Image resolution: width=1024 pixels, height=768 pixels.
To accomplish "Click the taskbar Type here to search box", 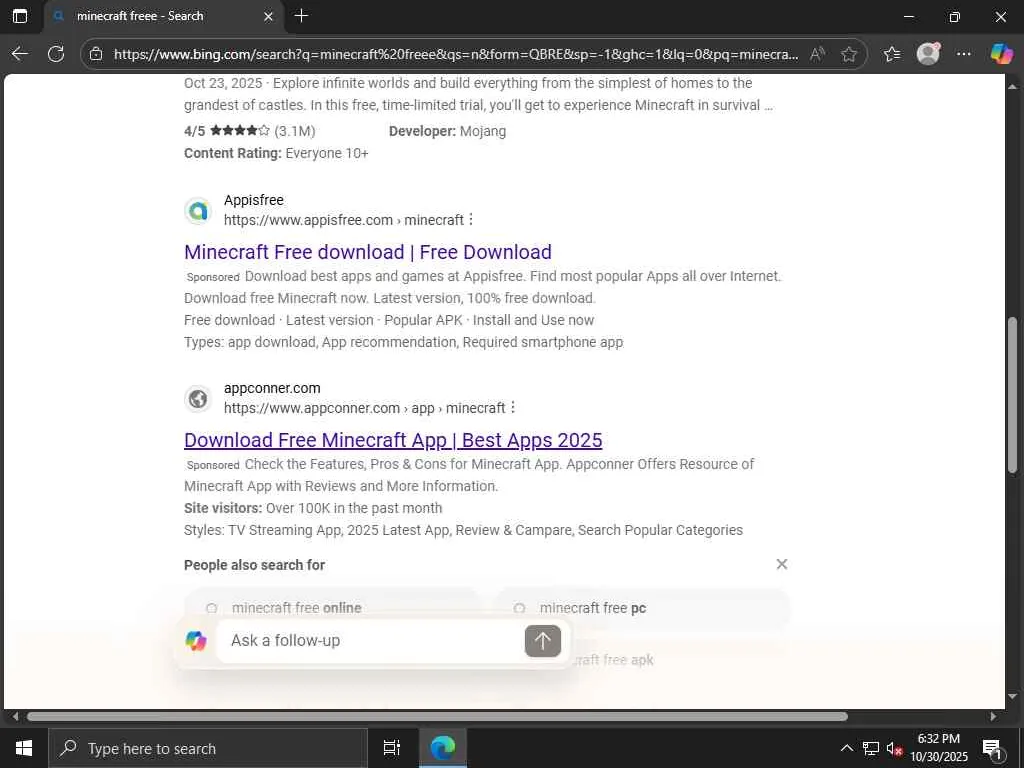I will point(208,748).
